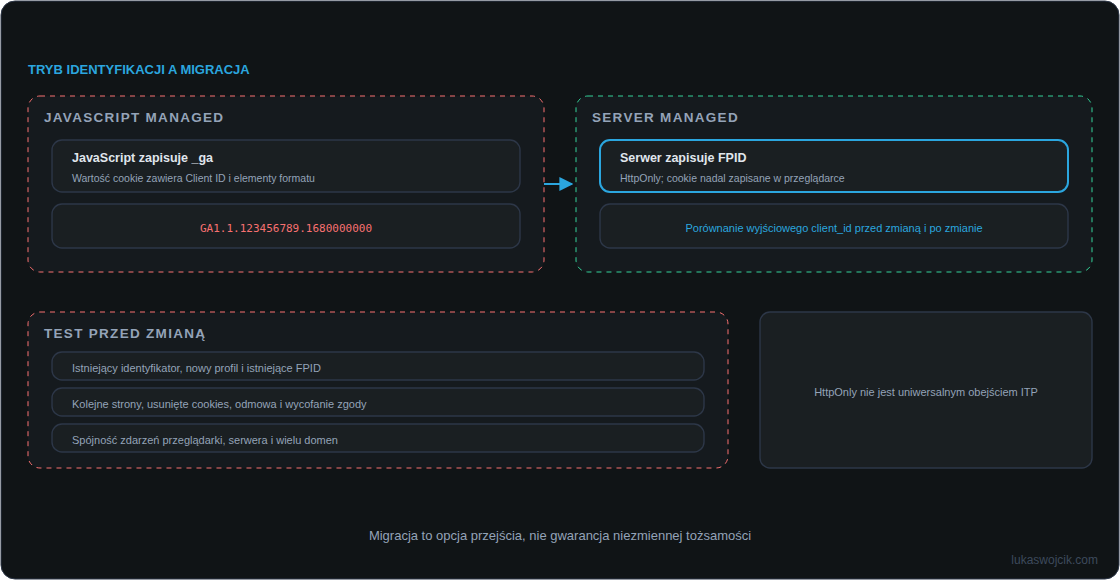Select the row Kolejne strony, usunięte cookies
Image resolution: width=1120 pixels, height=580 pixels.
[378, 402]
